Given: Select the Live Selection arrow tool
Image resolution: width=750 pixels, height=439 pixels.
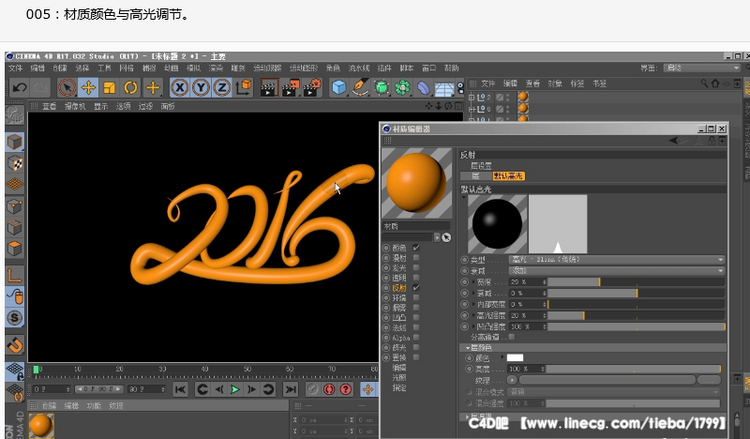Looking at the screenshot, I should tap(67, 88).
